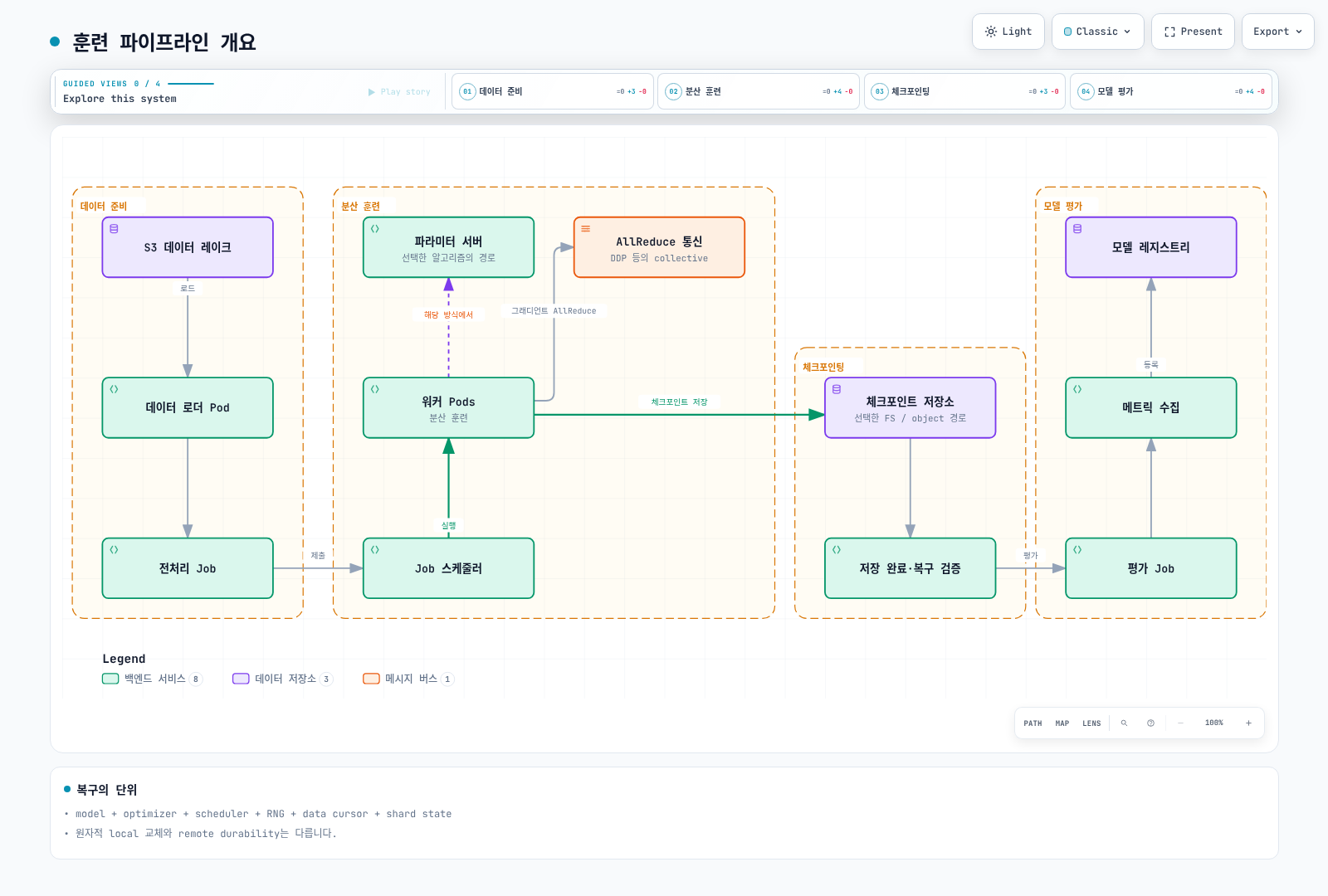The image size is (1328, 896).
Task: Zoom out with the minus icon
Action: 1180,723
